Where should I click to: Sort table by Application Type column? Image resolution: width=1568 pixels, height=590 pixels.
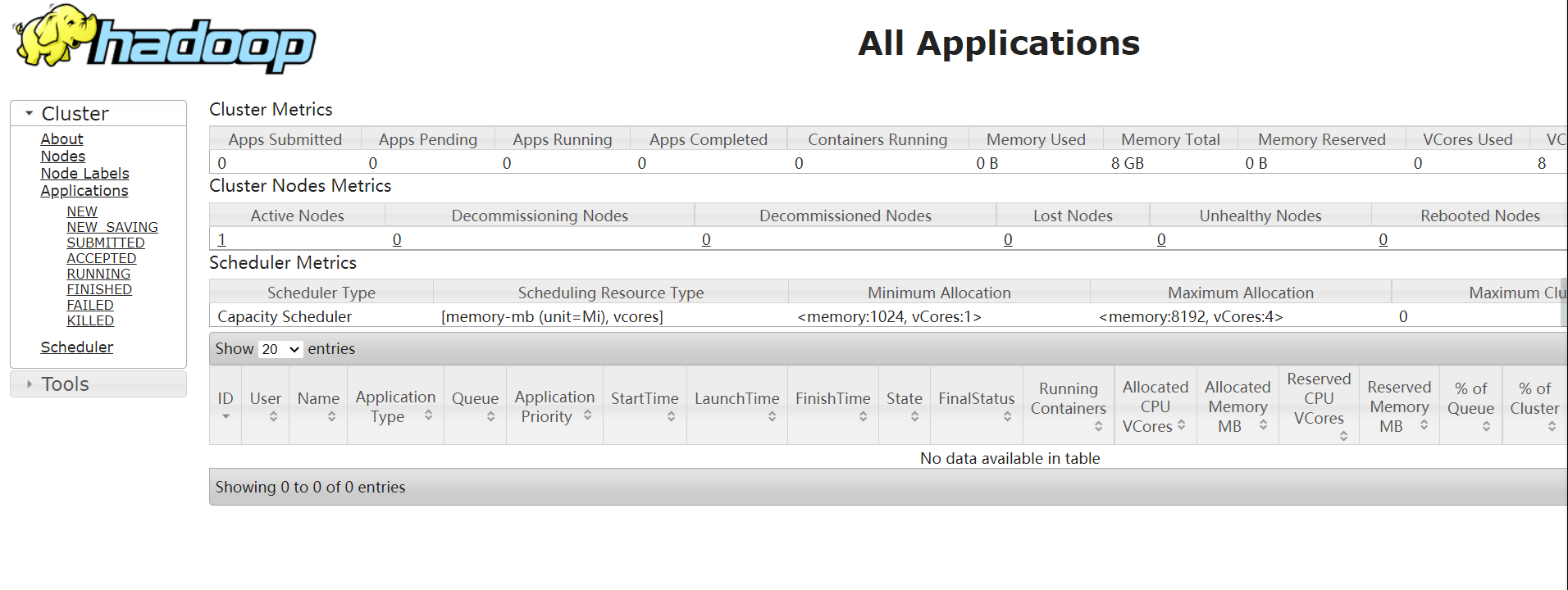point(396,406)
